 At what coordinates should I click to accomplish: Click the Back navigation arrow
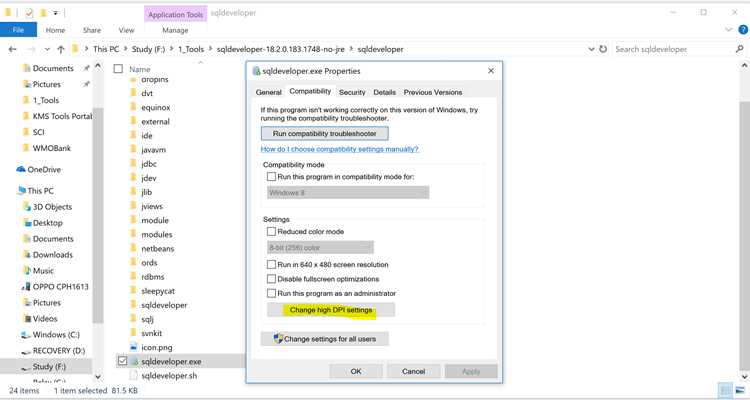coord(13,49)
